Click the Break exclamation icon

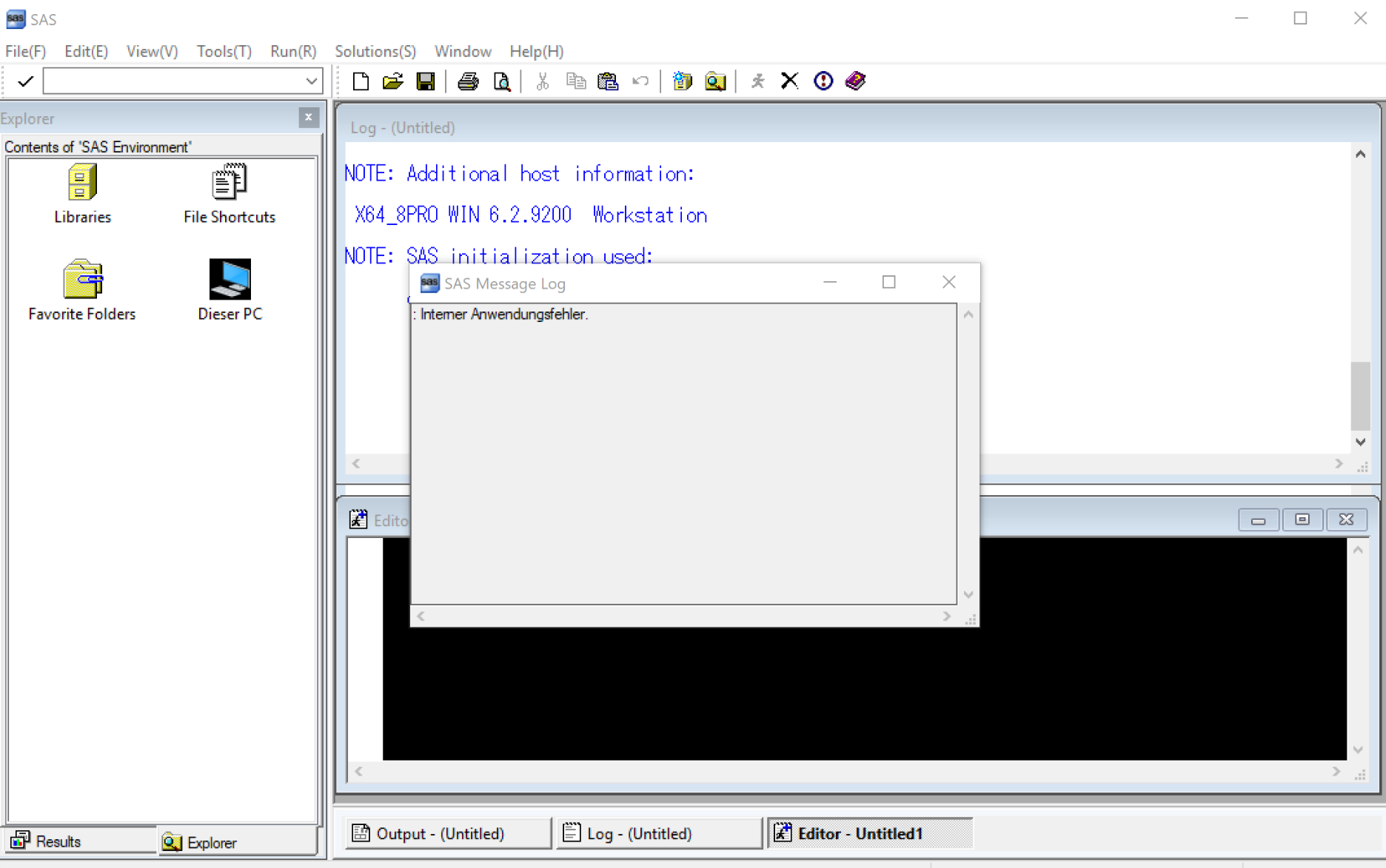823,81
